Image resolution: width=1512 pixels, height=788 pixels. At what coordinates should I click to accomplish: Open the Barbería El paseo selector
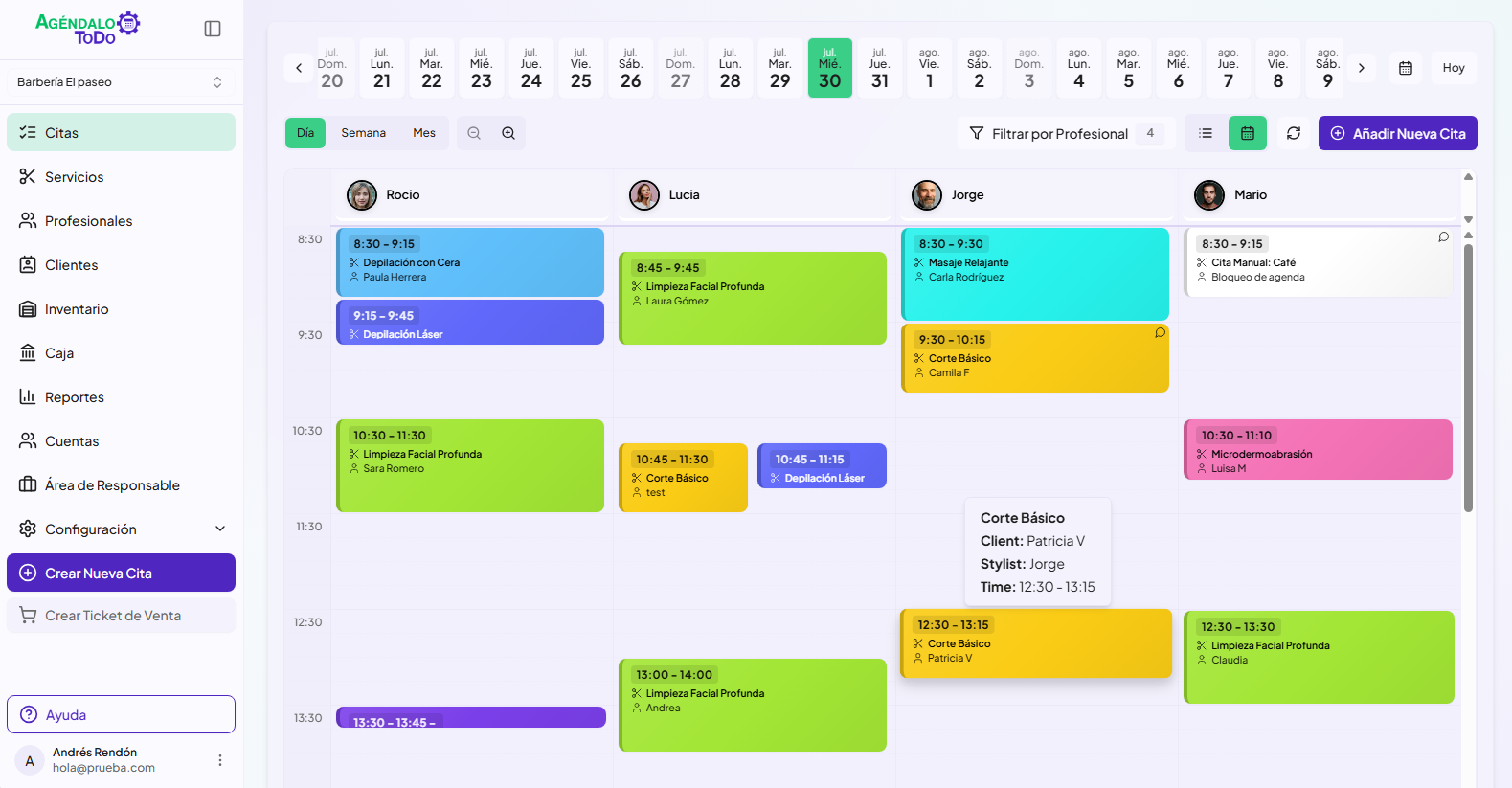tap(121, 82)
